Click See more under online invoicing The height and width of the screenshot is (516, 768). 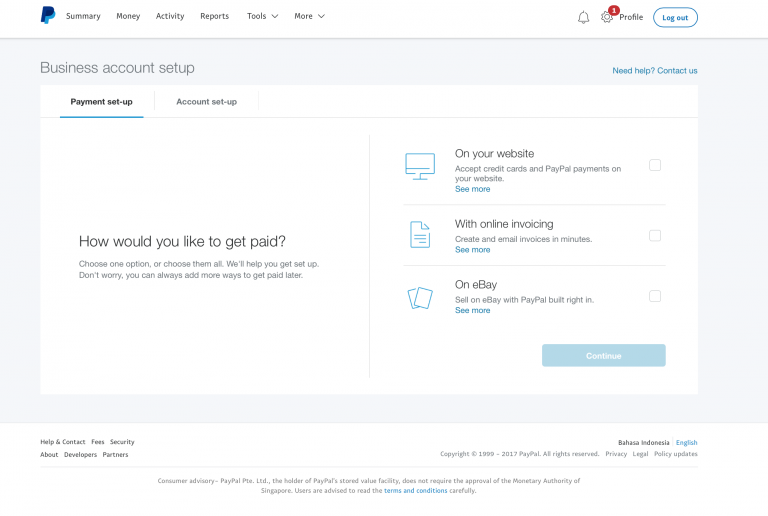(x=472, y=250)
